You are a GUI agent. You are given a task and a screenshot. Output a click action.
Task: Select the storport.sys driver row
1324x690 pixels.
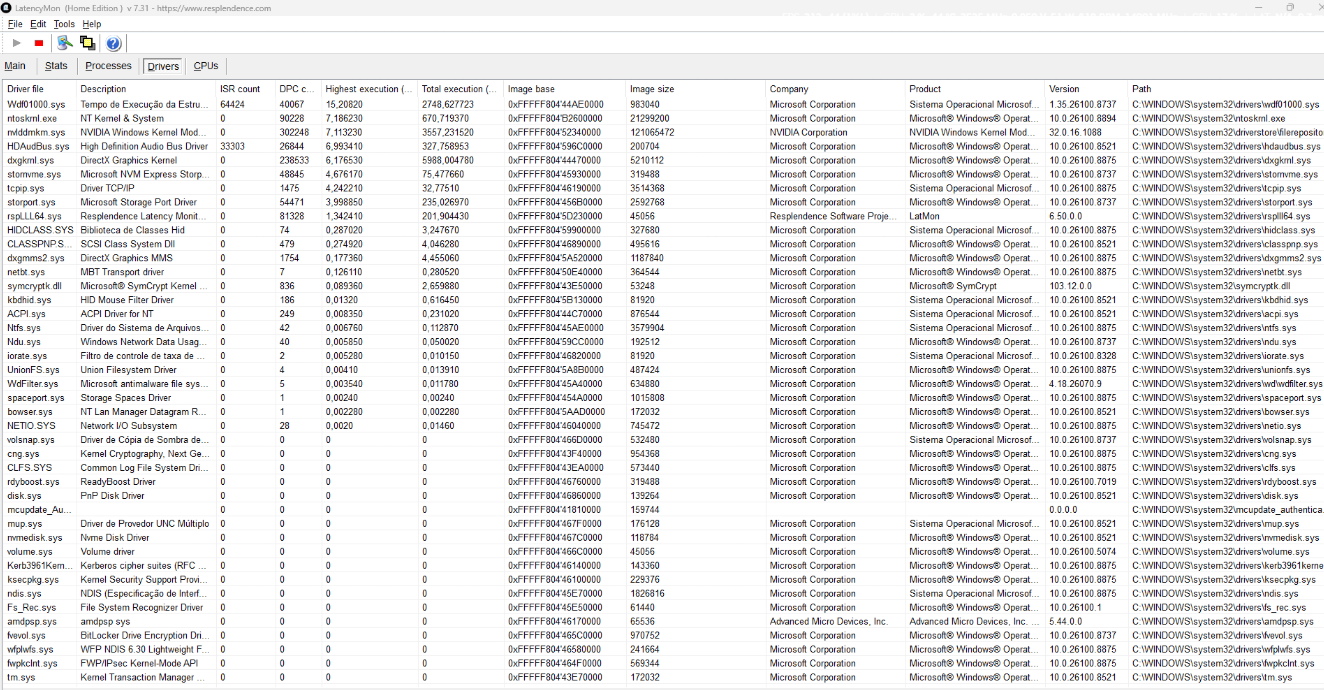(x=662, y=202)
